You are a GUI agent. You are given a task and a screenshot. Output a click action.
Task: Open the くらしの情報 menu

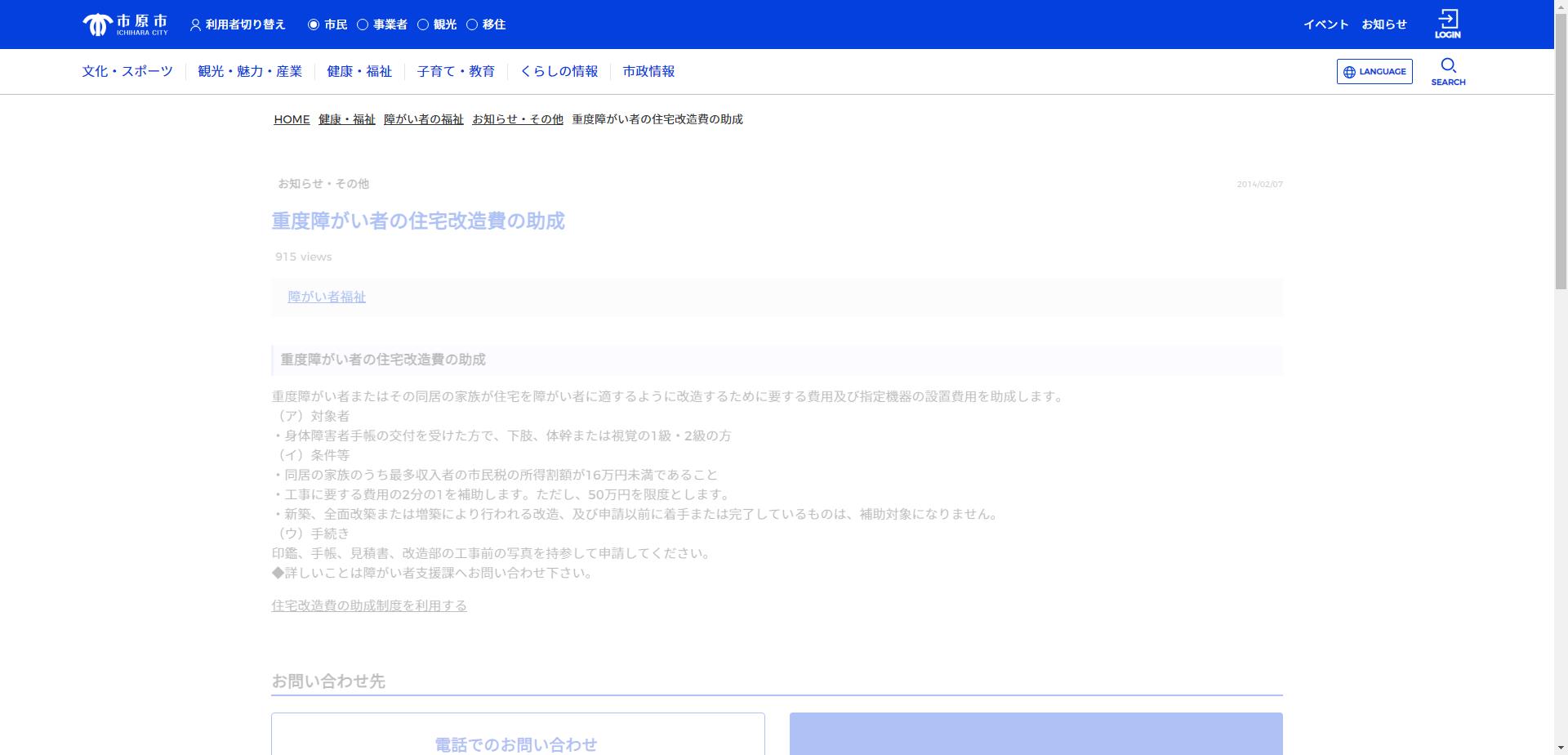click(x=559, y=71)
